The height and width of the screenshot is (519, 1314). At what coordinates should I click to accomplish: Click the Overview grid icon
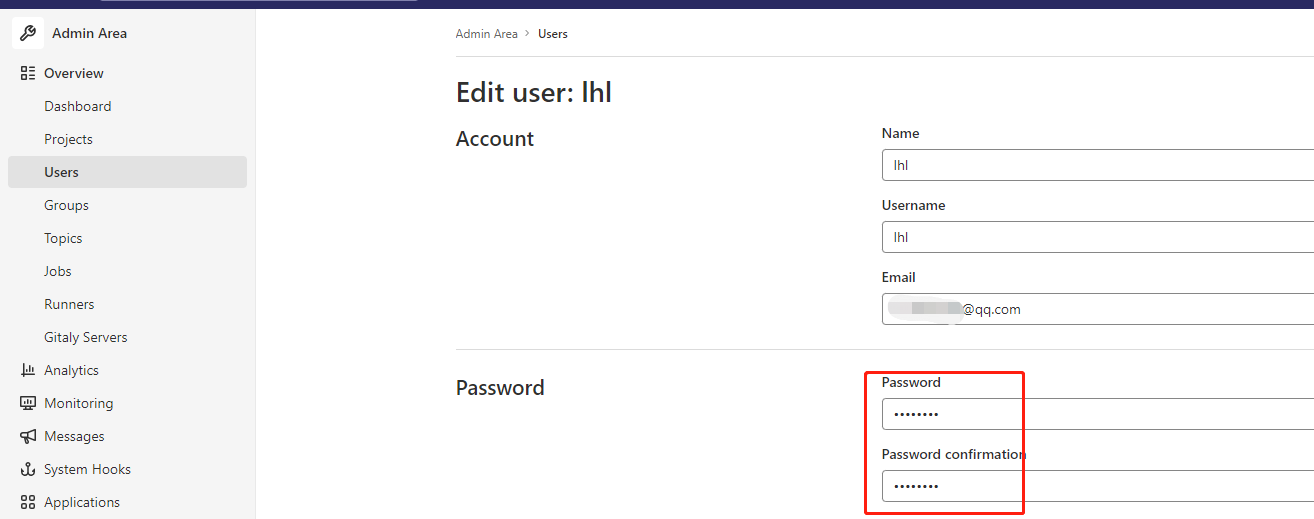[28, 73]
